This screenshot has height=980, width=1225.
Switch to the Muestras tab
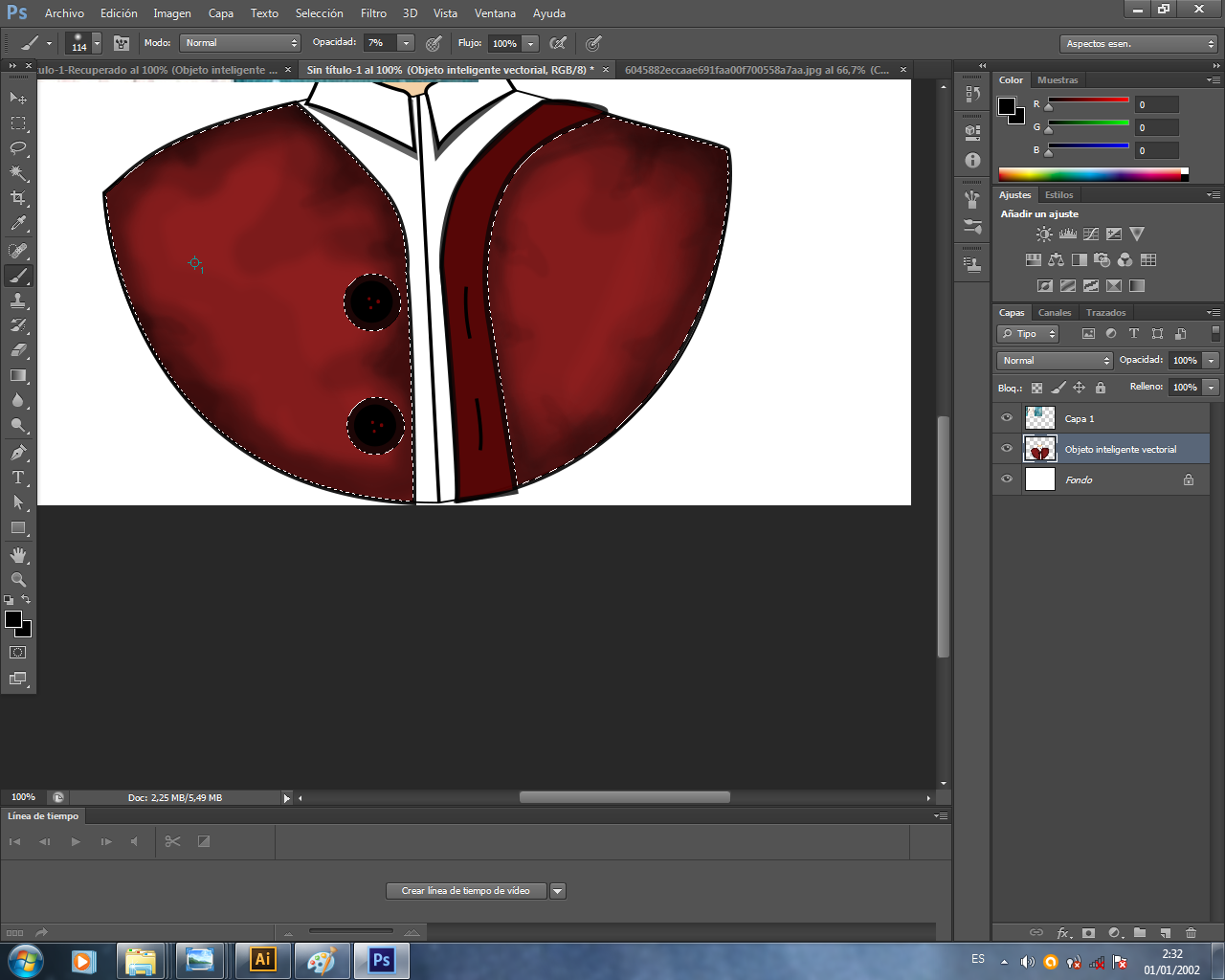1058,80
